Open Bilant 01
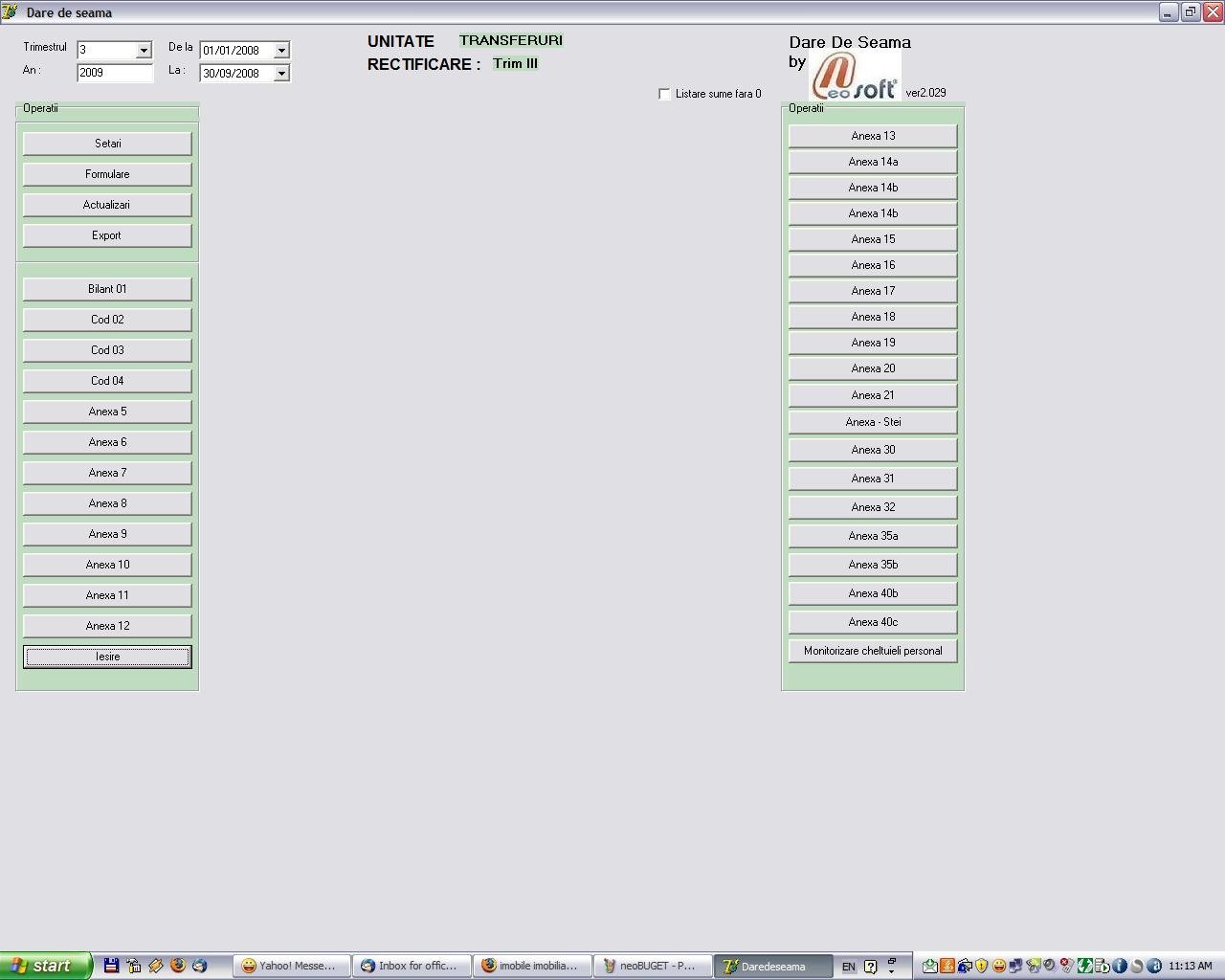 (x=107, y=289)
